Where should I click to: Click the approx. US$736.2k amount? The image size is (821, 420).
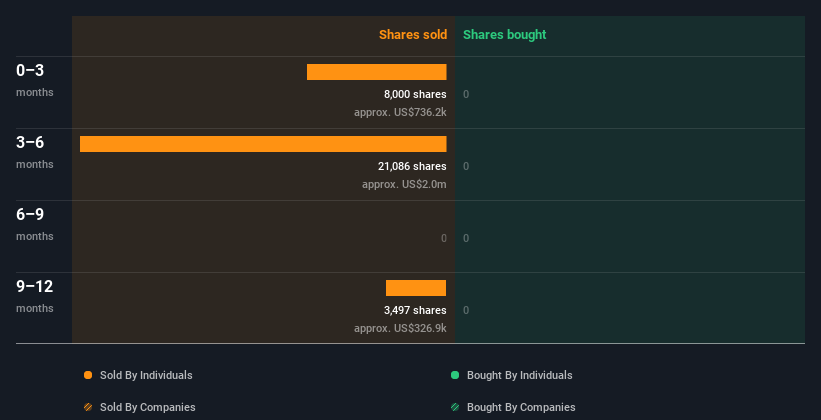pyautogui.click(x=400, y=112)
